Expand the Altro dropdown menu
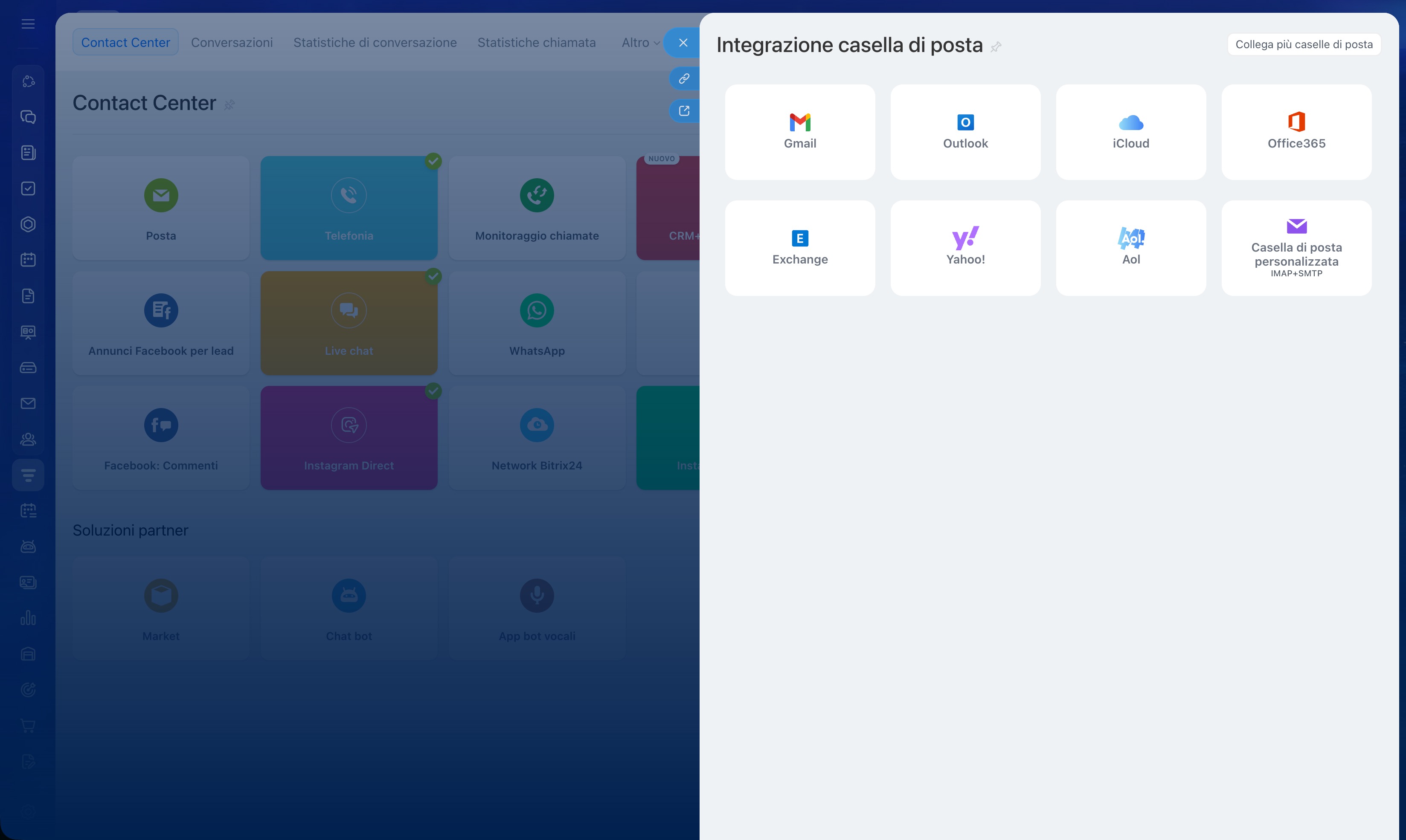Image resolution: width=1406 pixels, height=840 pixels. point(640,43)
